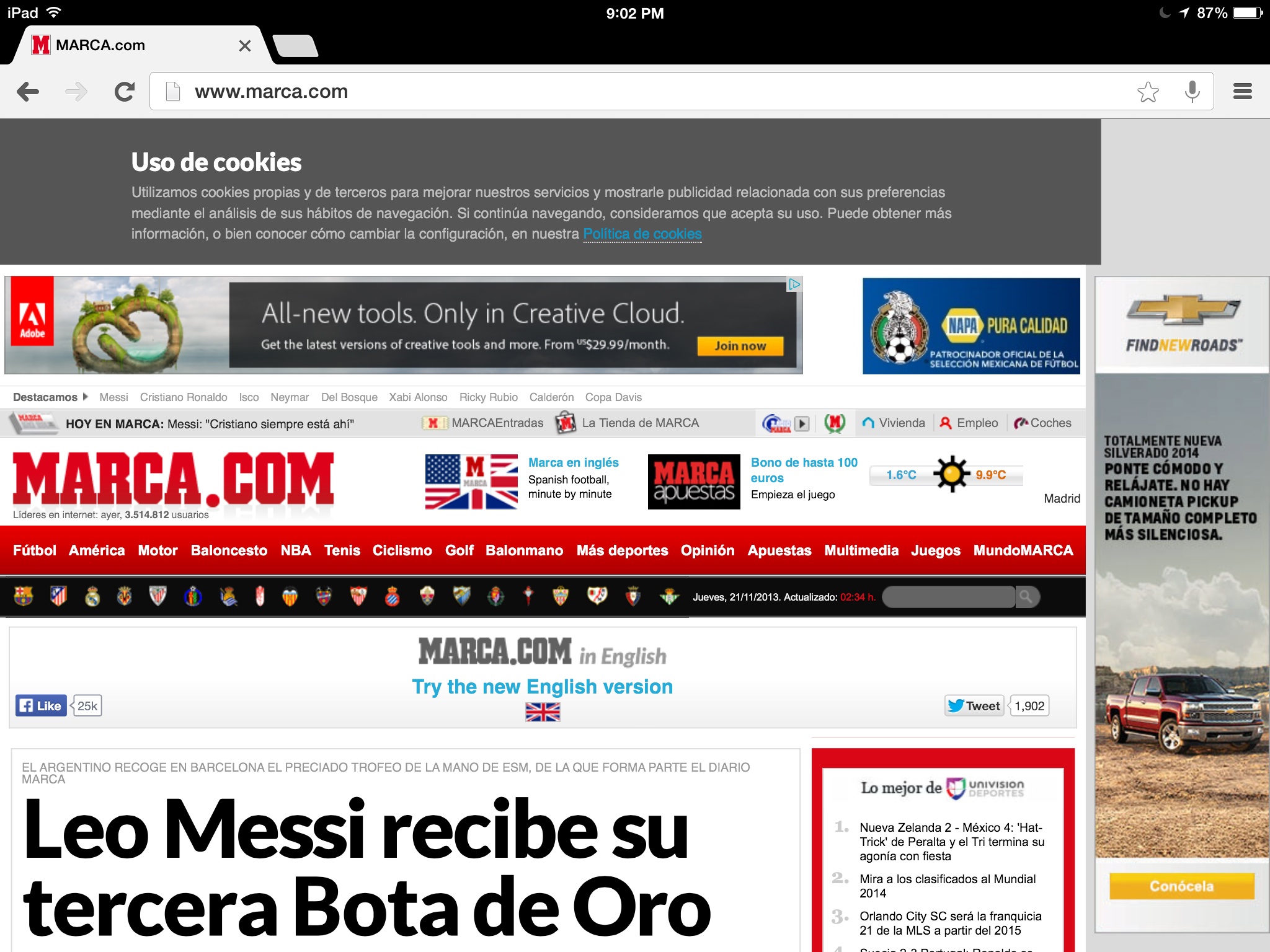Click the Facebook Like button
The width and height of the screenshot is (1270, 952).
pos(41,705)
